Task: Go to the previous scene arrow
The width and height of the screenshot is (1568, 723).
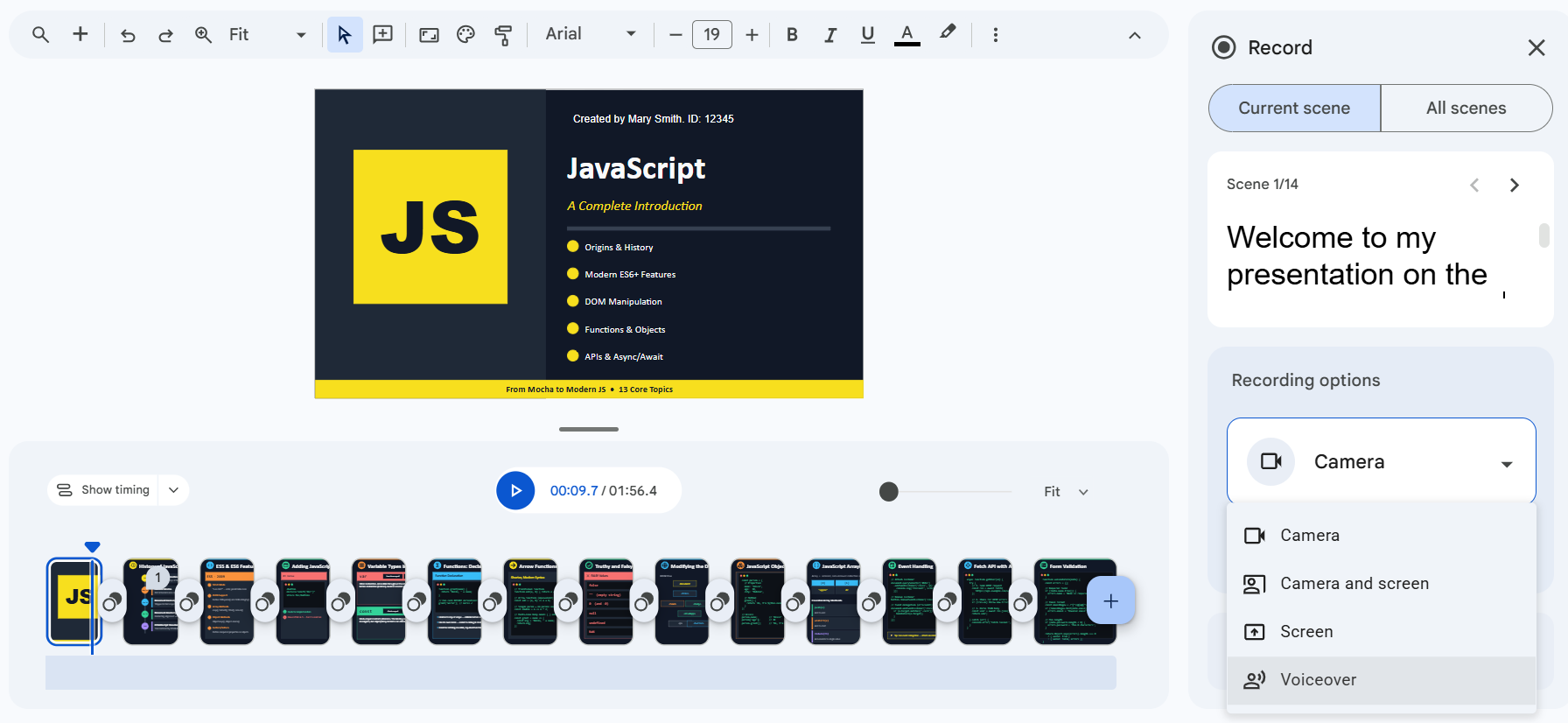Action: pyautogui.click(x=1474, y=185)
